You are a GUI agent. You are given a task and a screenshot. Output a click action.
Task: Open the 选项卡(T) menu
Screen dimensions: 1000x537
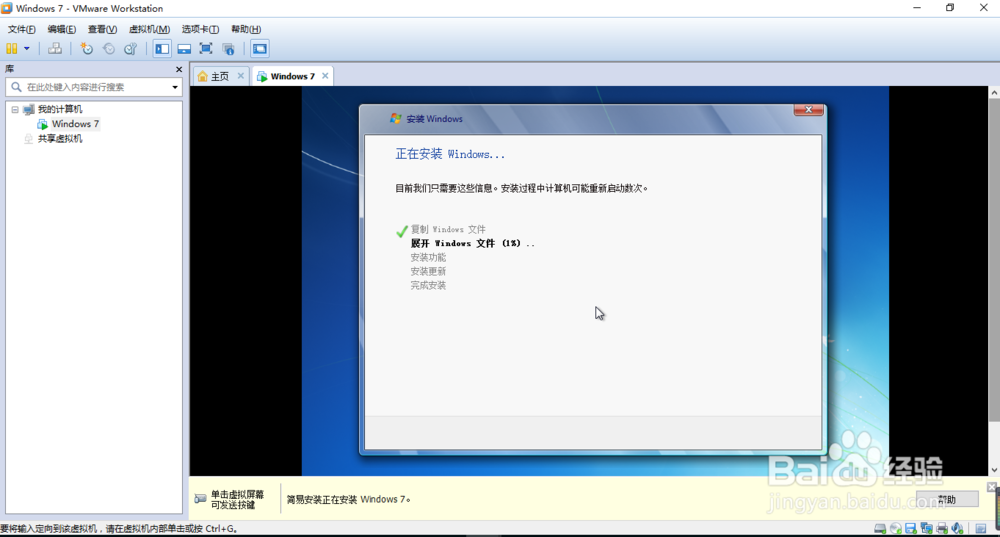click(x=200, y=29)
